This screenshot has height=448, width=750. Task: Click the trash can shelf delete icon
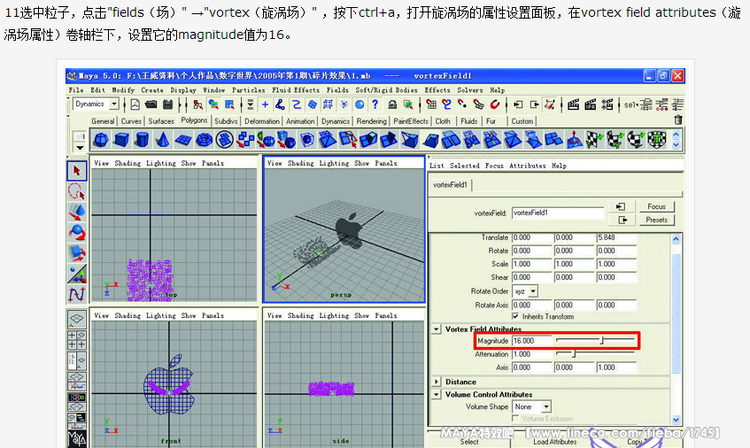click(x=678, y=120)
